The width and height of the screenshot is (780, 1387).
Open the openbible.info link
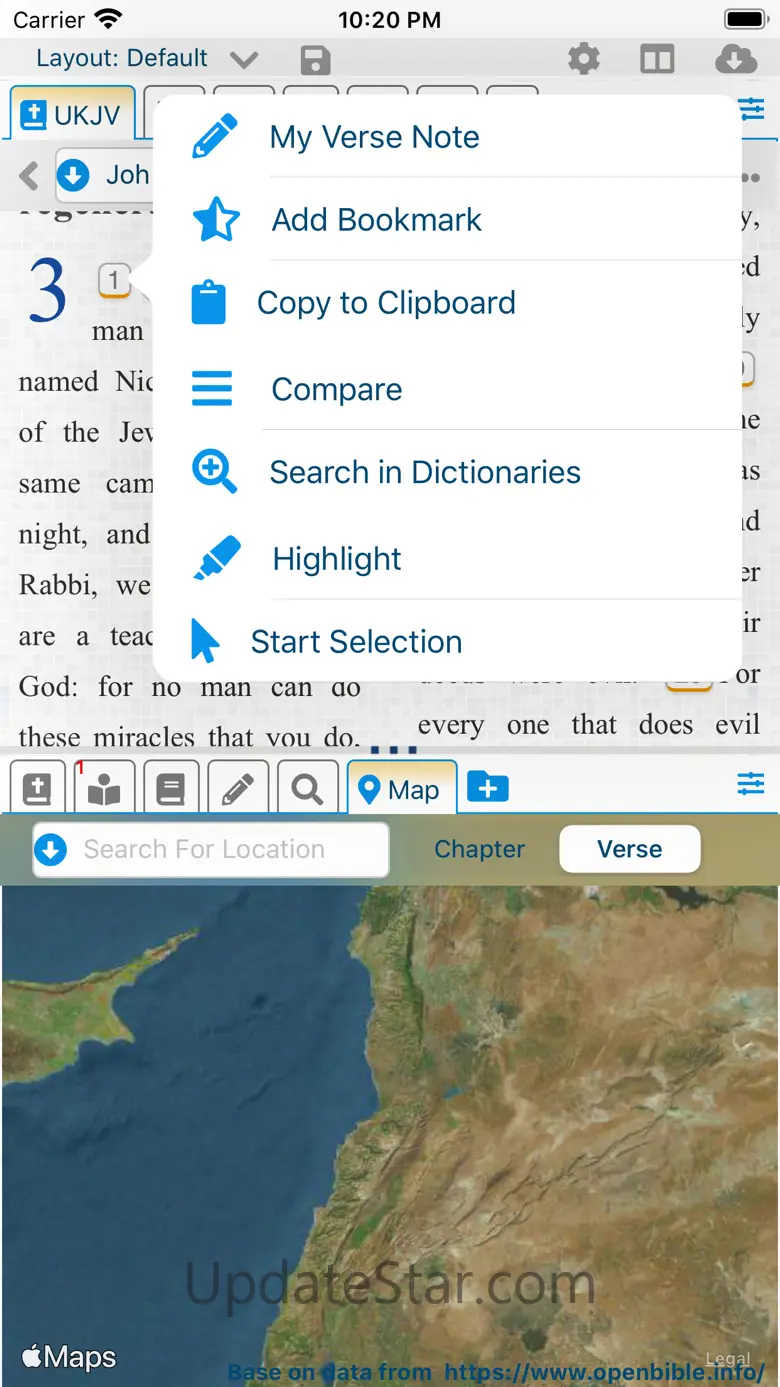click(x=604, y=1372)
